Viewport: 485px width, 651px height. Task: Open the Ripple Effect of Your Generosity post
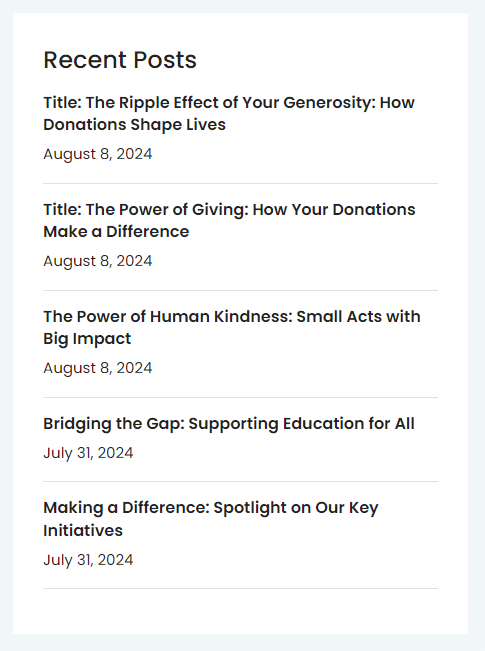[229, 113]
